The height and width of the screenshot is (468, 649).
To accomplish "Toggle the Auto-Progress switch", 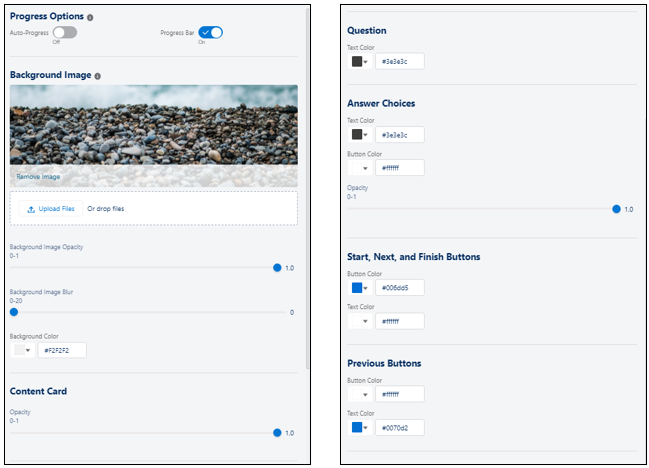I will [65, 32].
